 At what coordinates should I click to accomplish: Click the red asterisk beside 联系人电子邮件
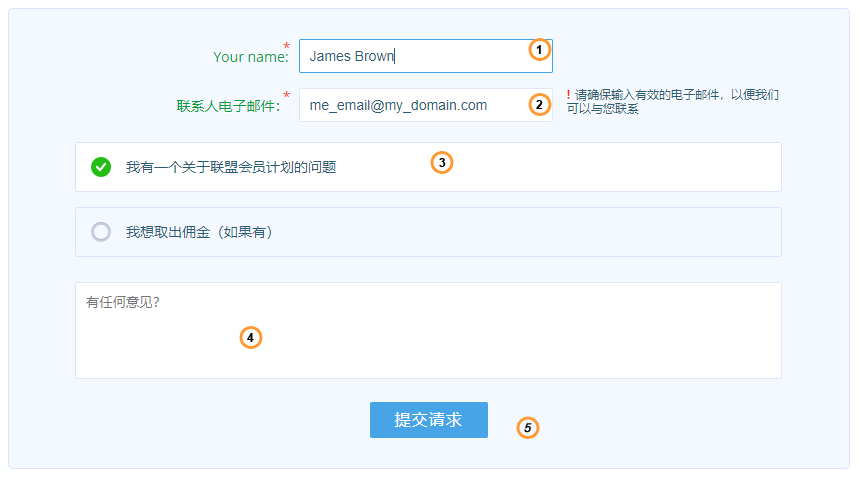click(x=287, y=95)
